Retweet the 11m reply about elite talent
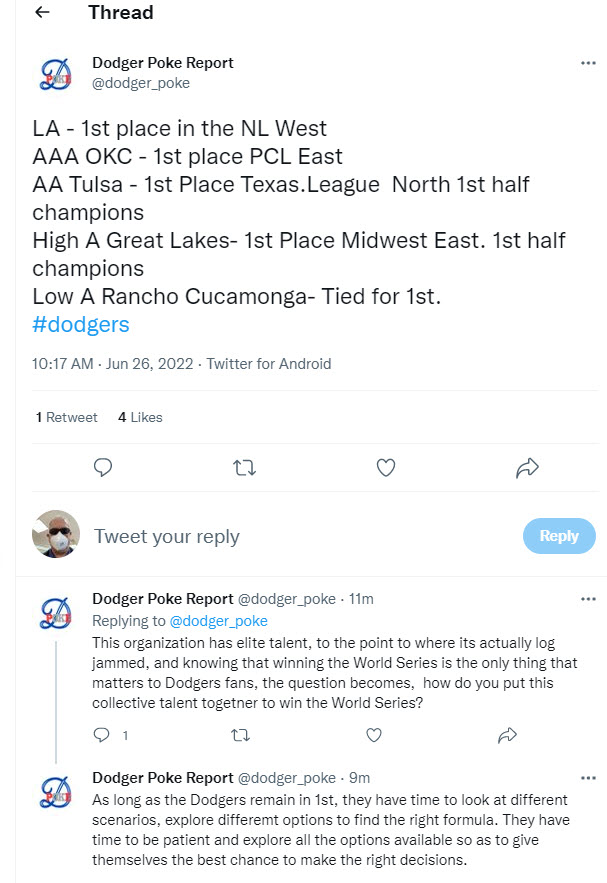Viewport: 607px width, 883px height. tap(239, 735)
